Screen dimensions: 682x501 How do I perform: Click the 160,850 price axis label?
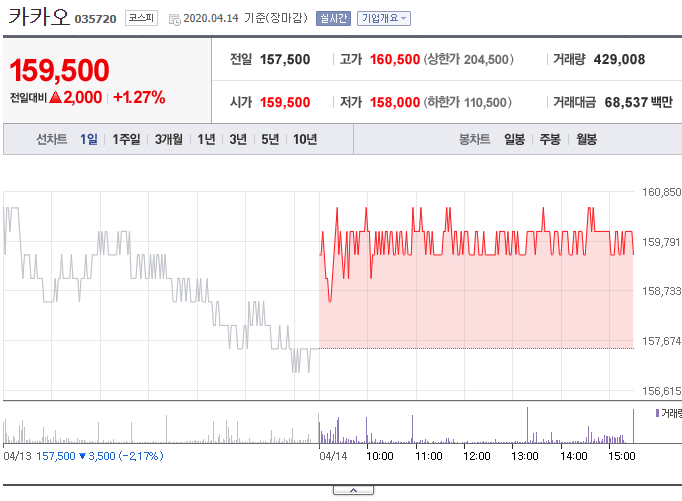[x=662, y=192]
